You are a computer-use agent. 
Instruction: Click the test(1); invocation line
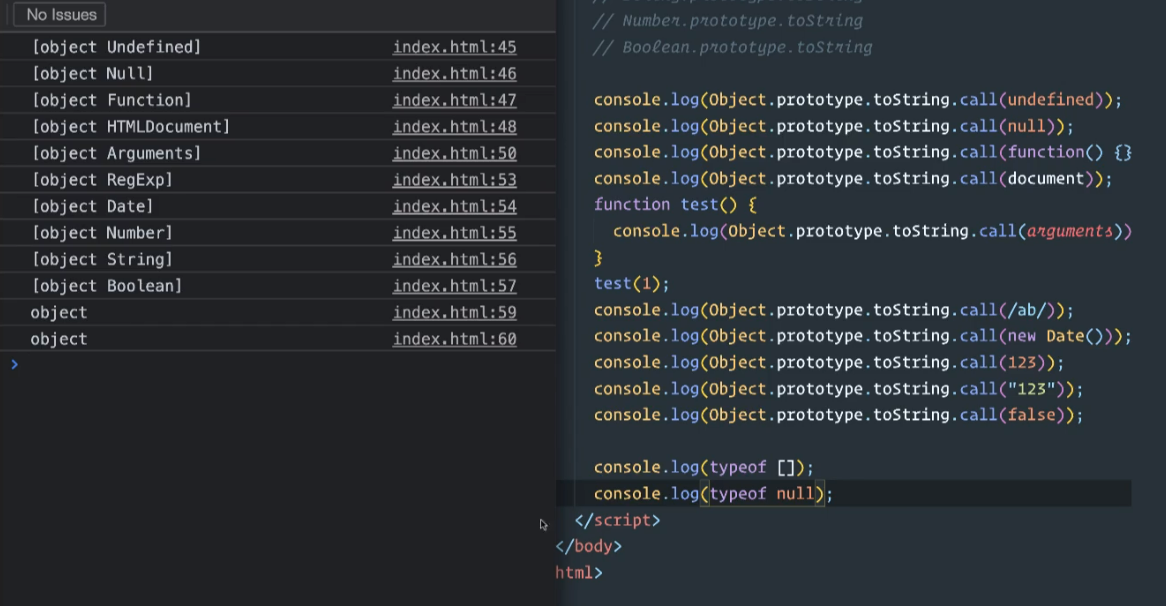coord(631,284)
